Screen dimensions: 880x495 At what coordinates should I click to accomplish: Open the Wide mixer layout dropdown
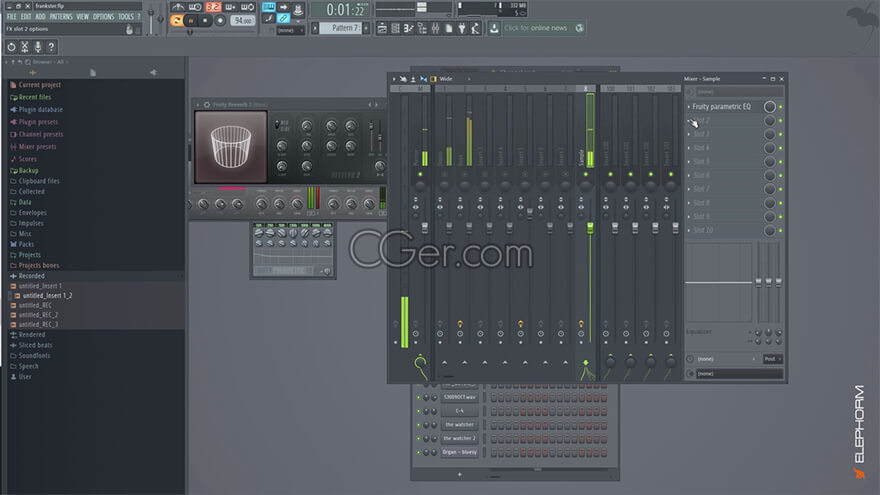click(455, 79)
